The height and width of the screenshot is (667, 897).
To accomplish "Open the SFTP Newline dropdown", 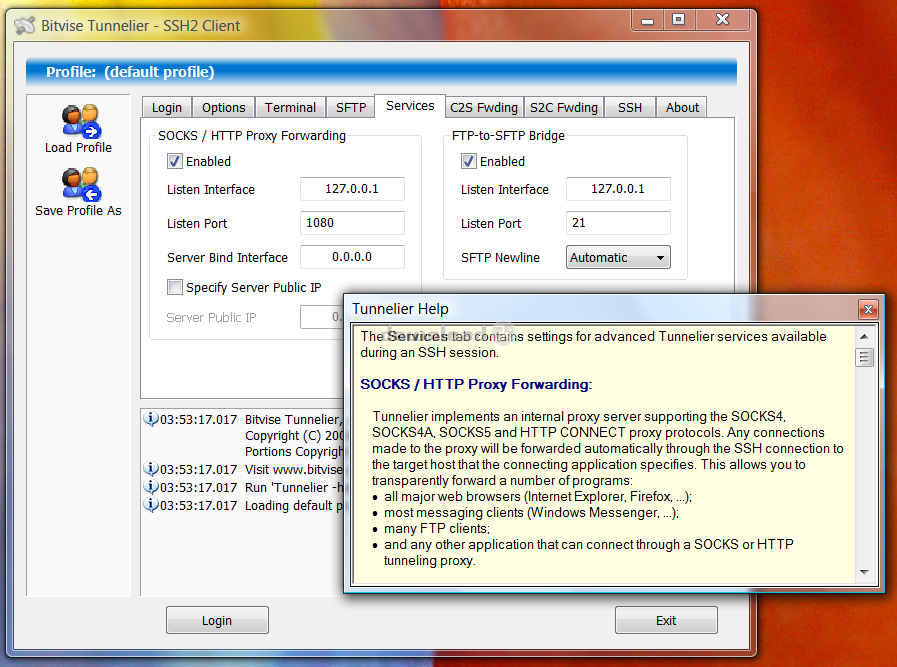I will (x=618, y=257).
